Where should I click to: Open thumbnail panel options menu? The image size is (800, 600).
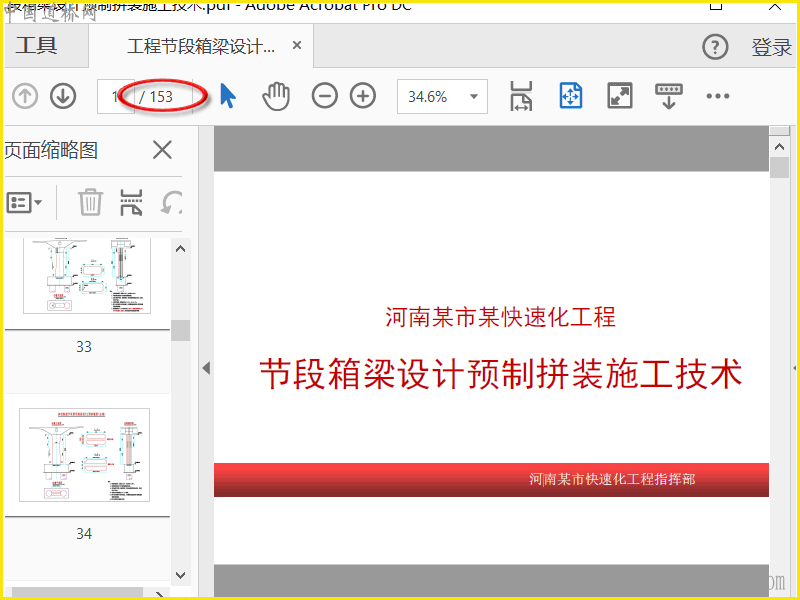click(24, 203)
